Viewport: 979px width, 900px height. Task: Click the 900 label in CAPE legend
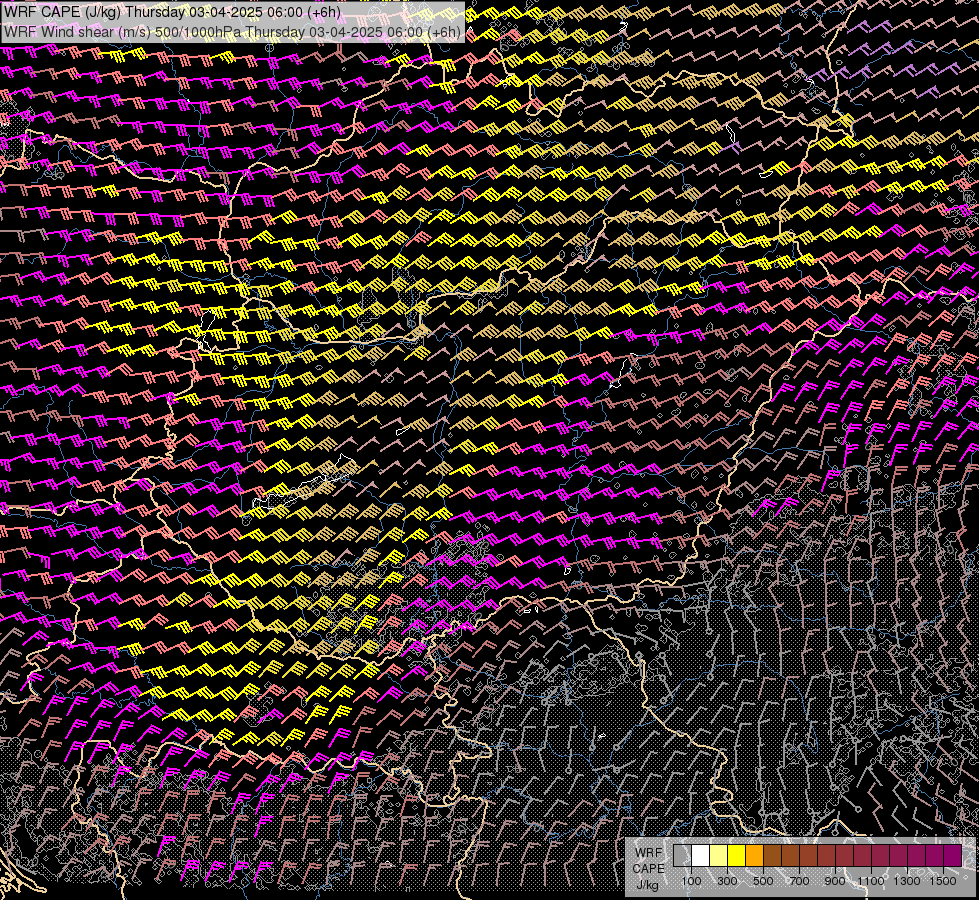[x=835, y=881]
